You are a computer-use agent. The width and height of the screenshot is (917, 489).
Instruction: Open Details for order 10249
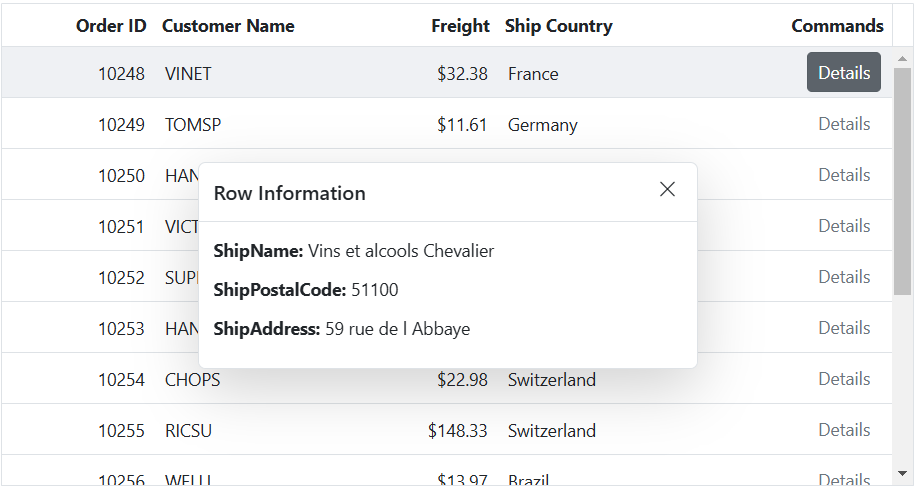(844, 123)
